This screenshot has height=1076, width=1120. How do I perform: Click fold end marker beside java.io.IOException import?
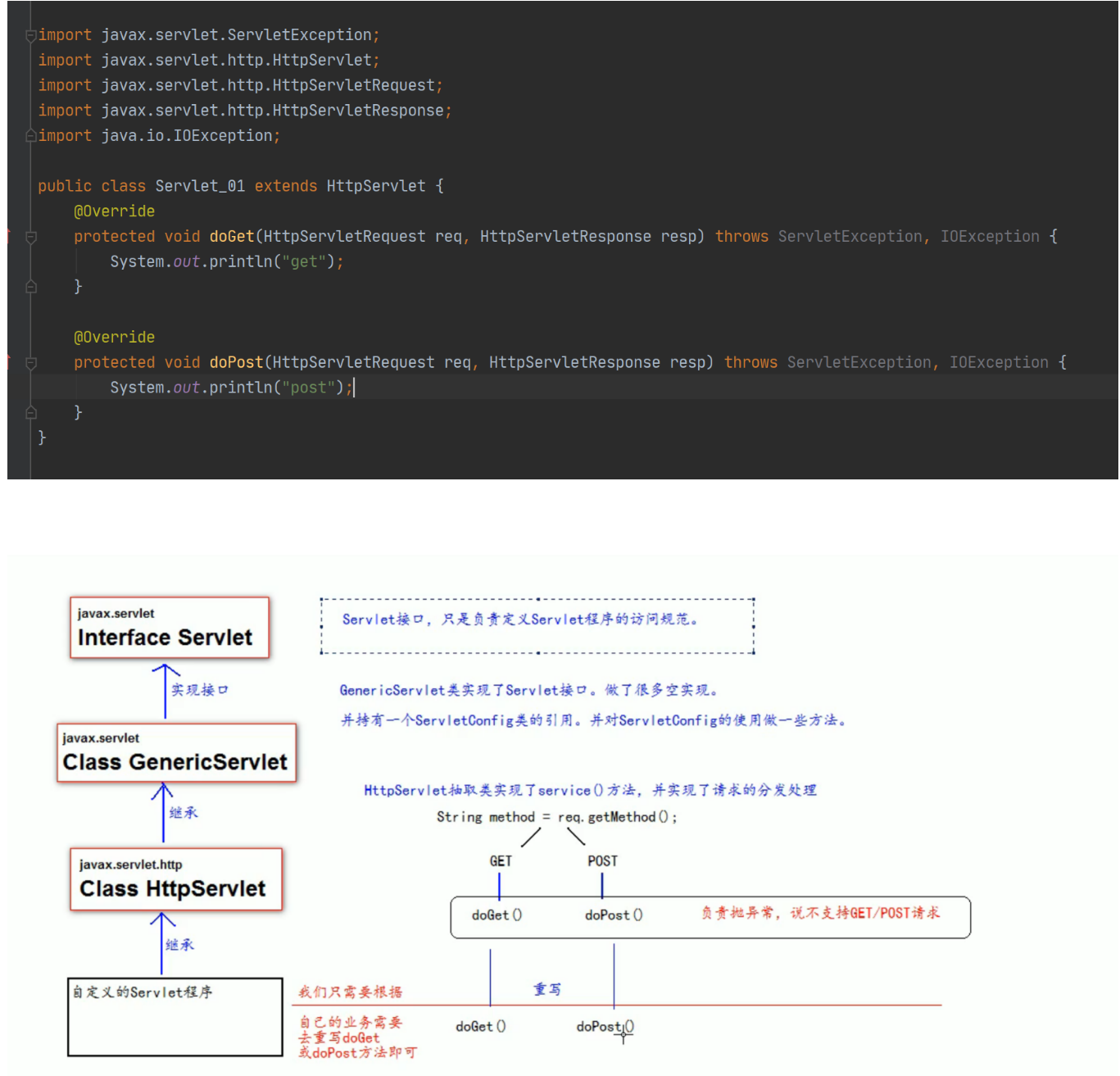point(30,136)
